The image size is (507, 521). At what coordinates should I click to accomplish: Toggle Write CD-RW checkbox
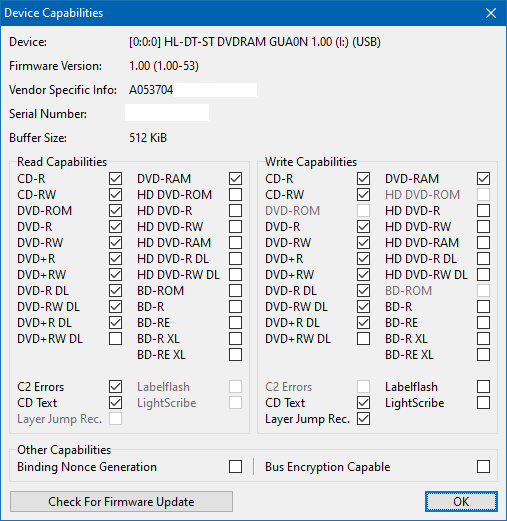point(363,195)
